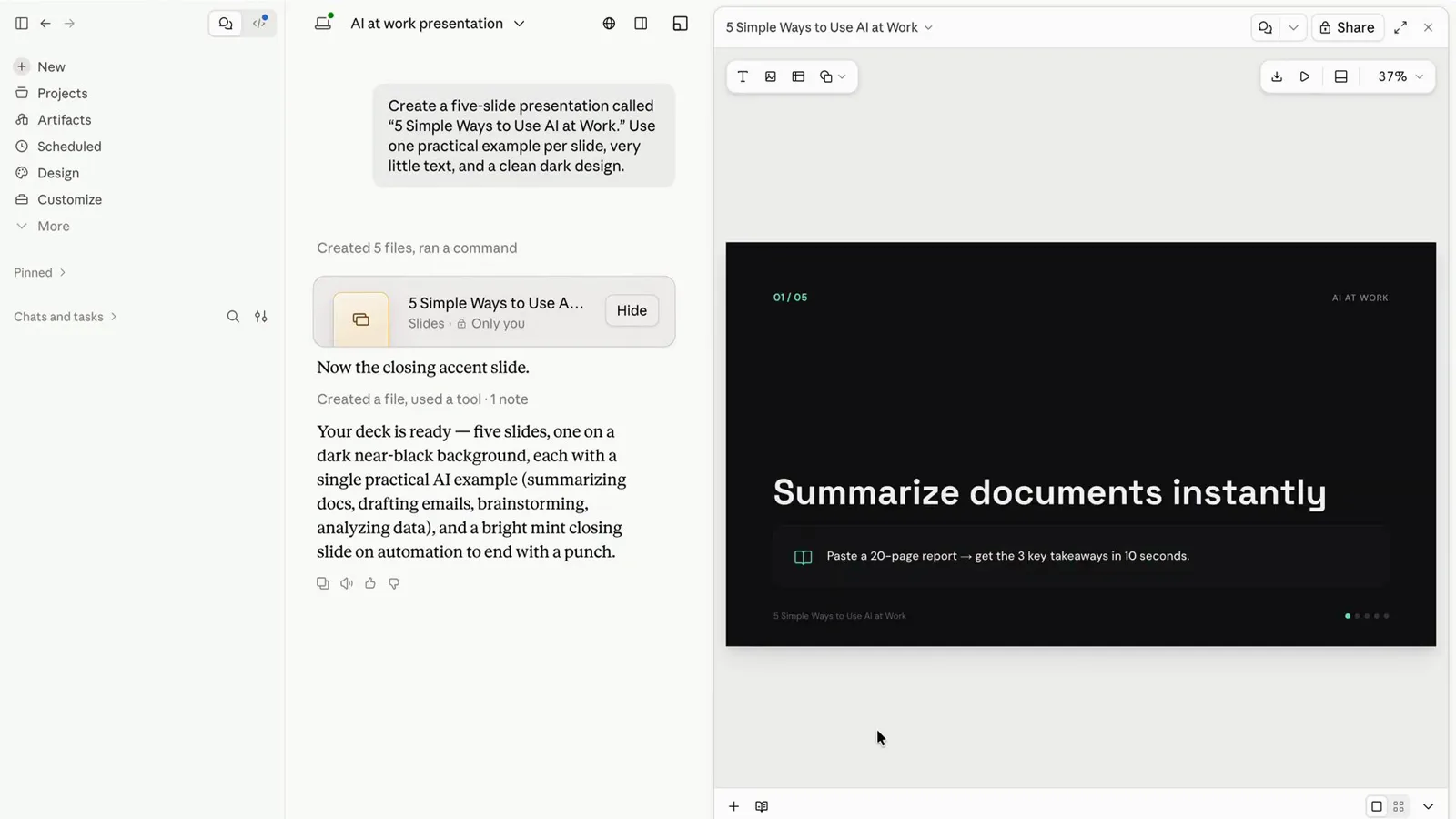Switch to code mode toggle
The width and height of the screenshot is (1456, 819).
click(x=259, y=24)
